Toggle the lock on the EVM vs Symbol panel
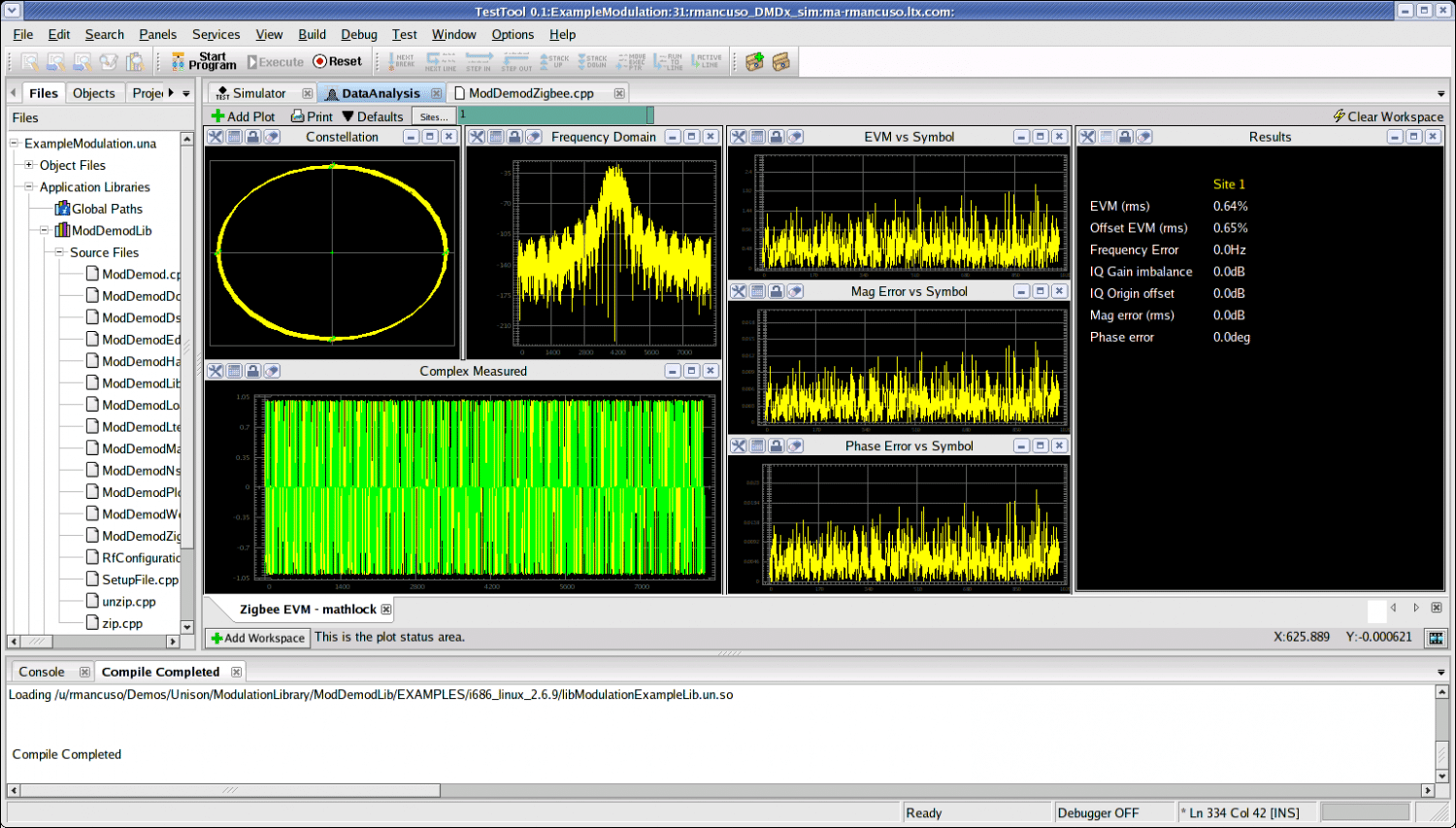The height and width of the screenshot is (828, 1456). (x=777, y=137)
